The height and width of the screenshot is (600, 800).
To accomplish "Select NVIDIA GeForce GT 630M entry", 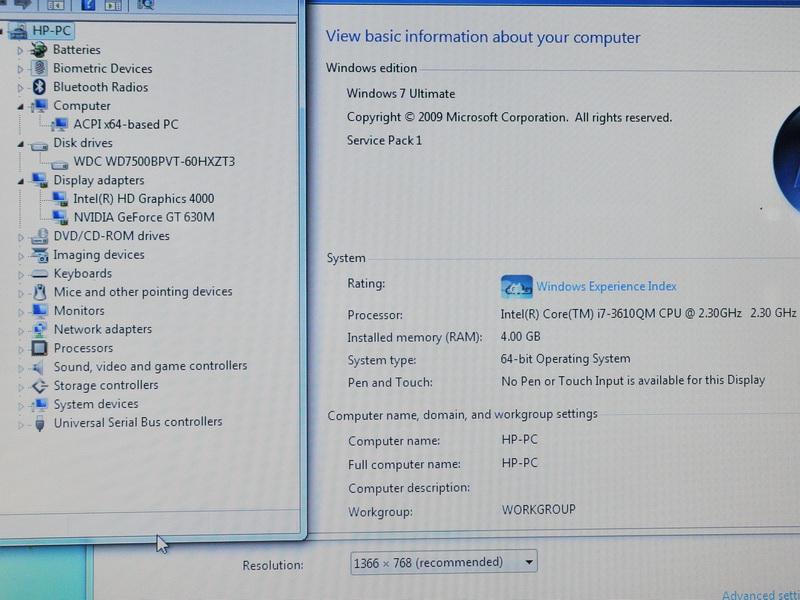I will (x=144, y=217).
